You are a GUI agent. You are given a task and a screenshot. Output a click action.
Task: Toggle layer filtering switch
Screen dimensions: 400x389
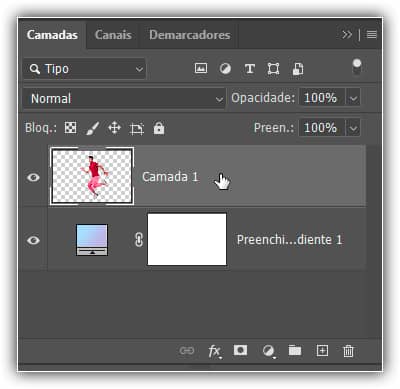point(357,67)
